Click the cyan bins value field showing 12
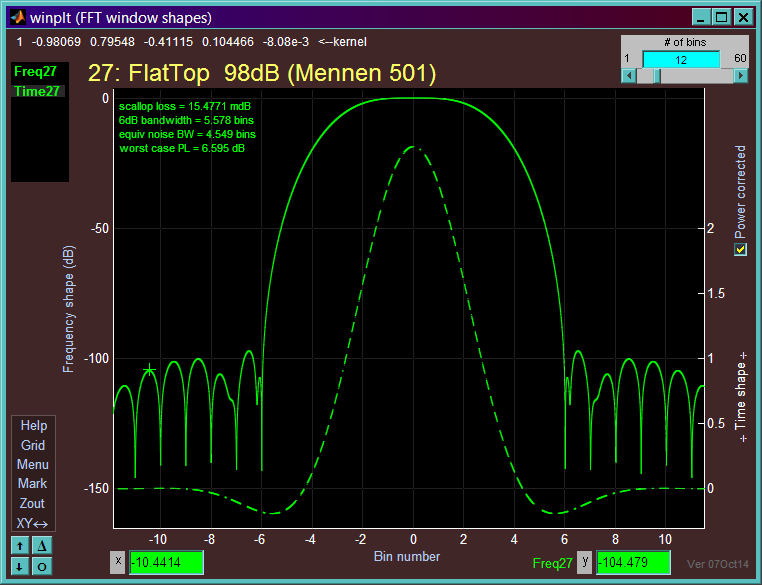 click(x=681, y=60)
